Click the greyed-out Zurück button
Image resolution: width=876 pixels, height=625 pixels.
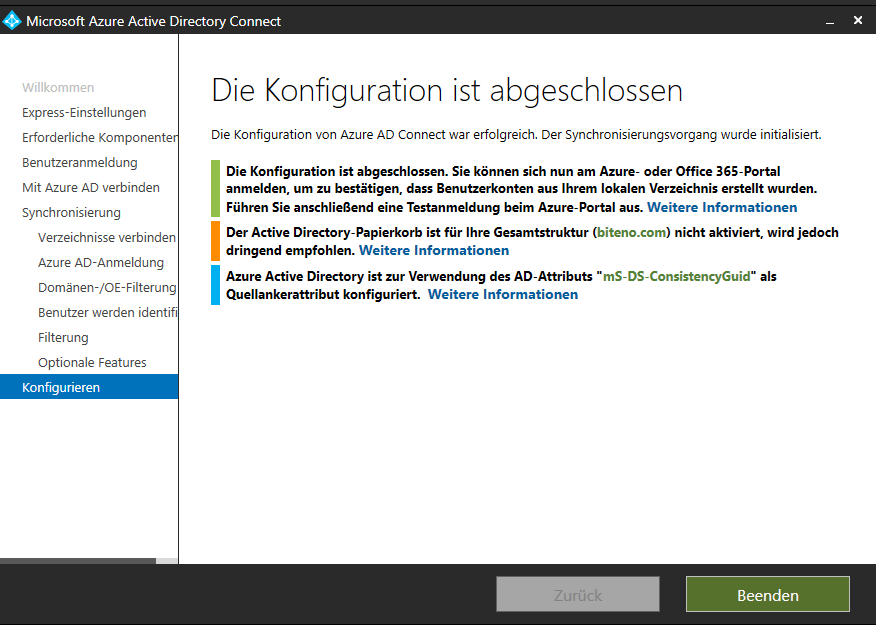(x=578, y=595)
